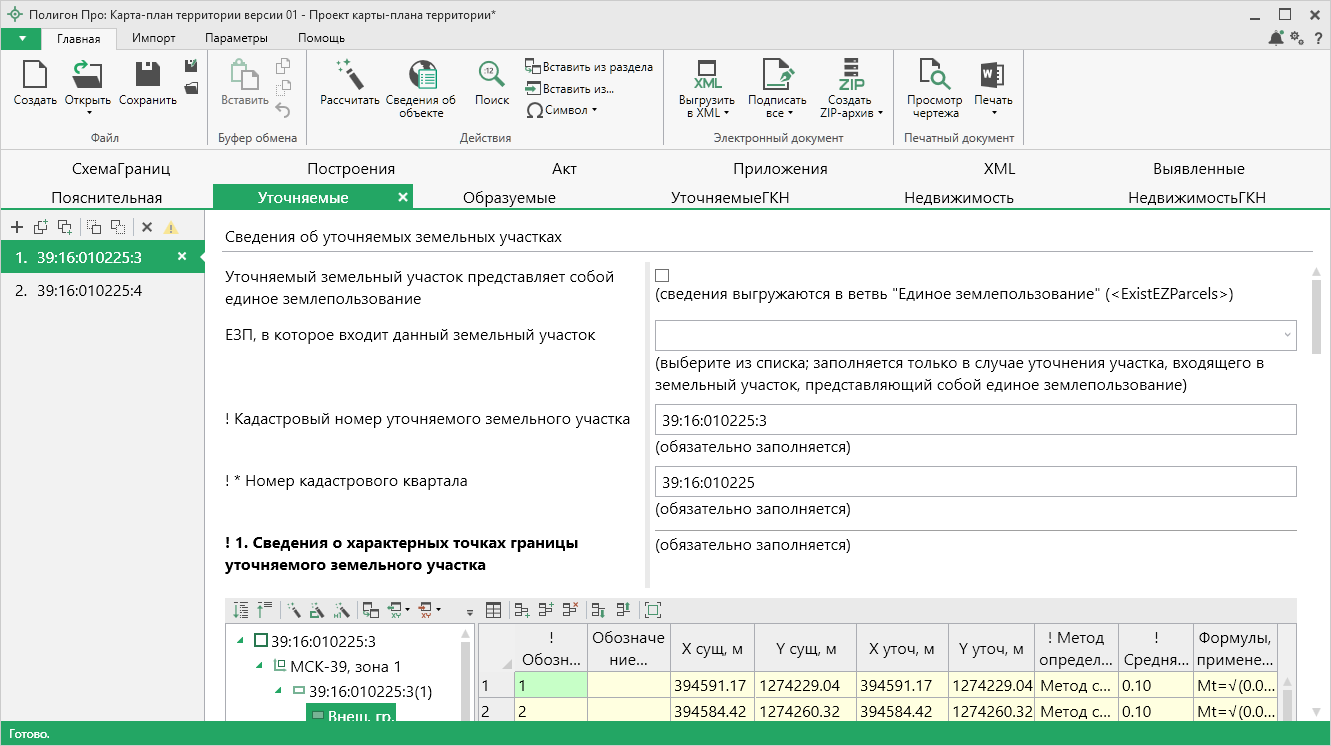Close the Уточняемые tab
The image size is (1331, 746).
click(402, 198)
